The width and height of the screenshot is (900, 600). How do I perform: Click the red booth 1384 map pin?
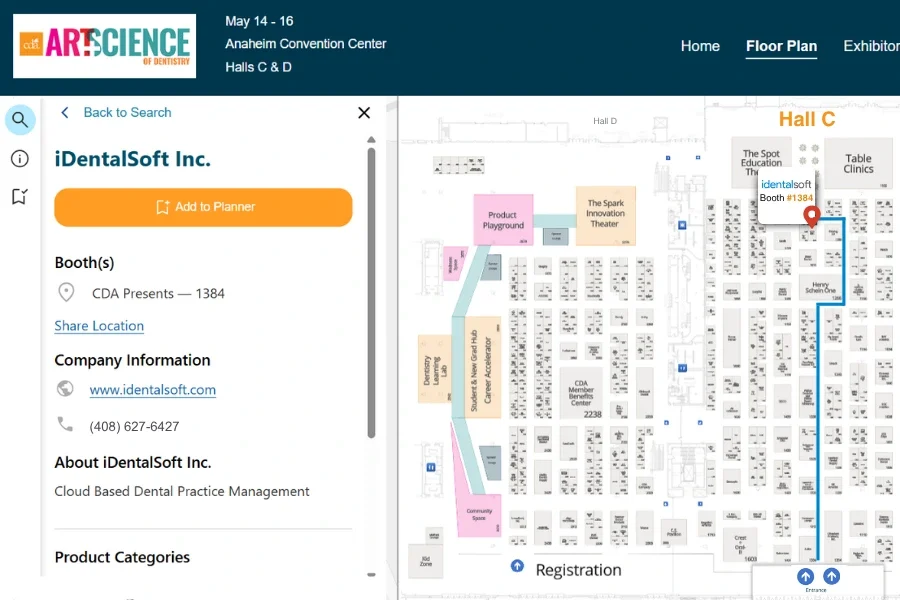tap(811, 216)
